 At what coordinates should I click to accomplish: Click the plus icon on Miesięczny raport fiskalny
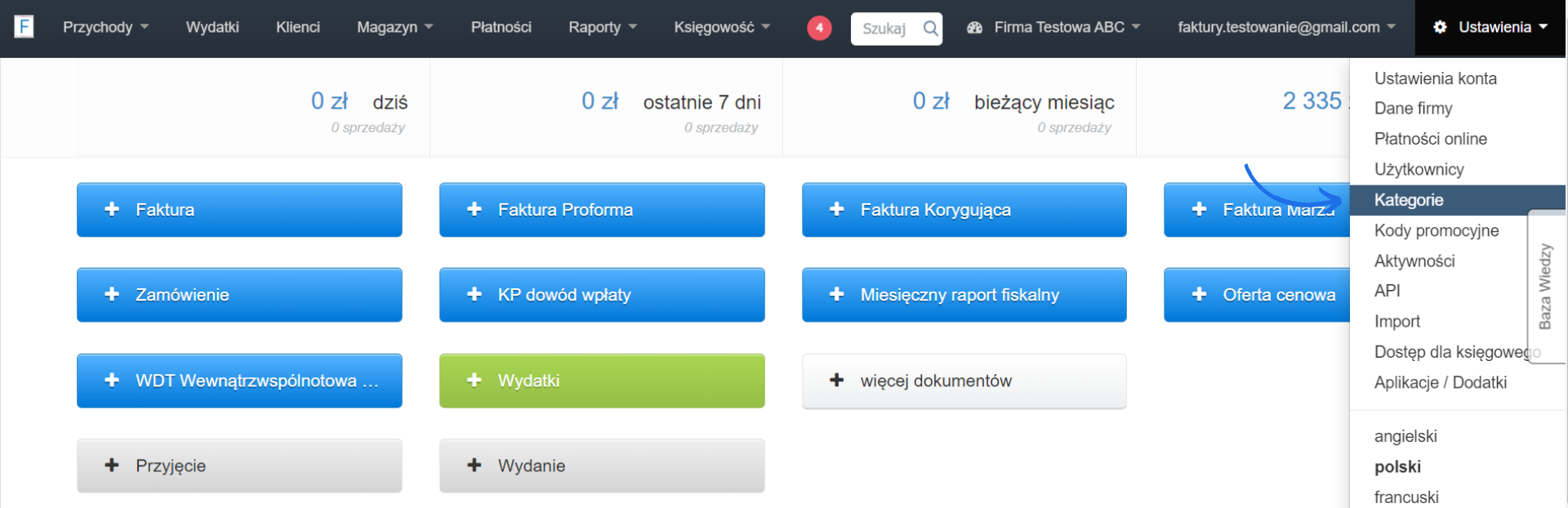pyautogui.click(x=837, y=294)
